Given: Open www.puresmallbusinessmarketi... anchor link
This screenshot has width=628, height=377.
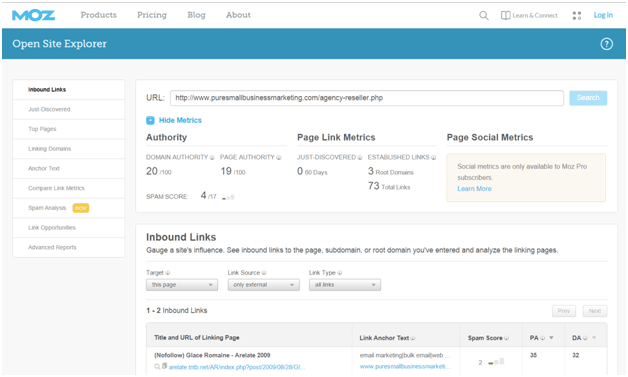Looking at the screenshot, I should [405, 366].
